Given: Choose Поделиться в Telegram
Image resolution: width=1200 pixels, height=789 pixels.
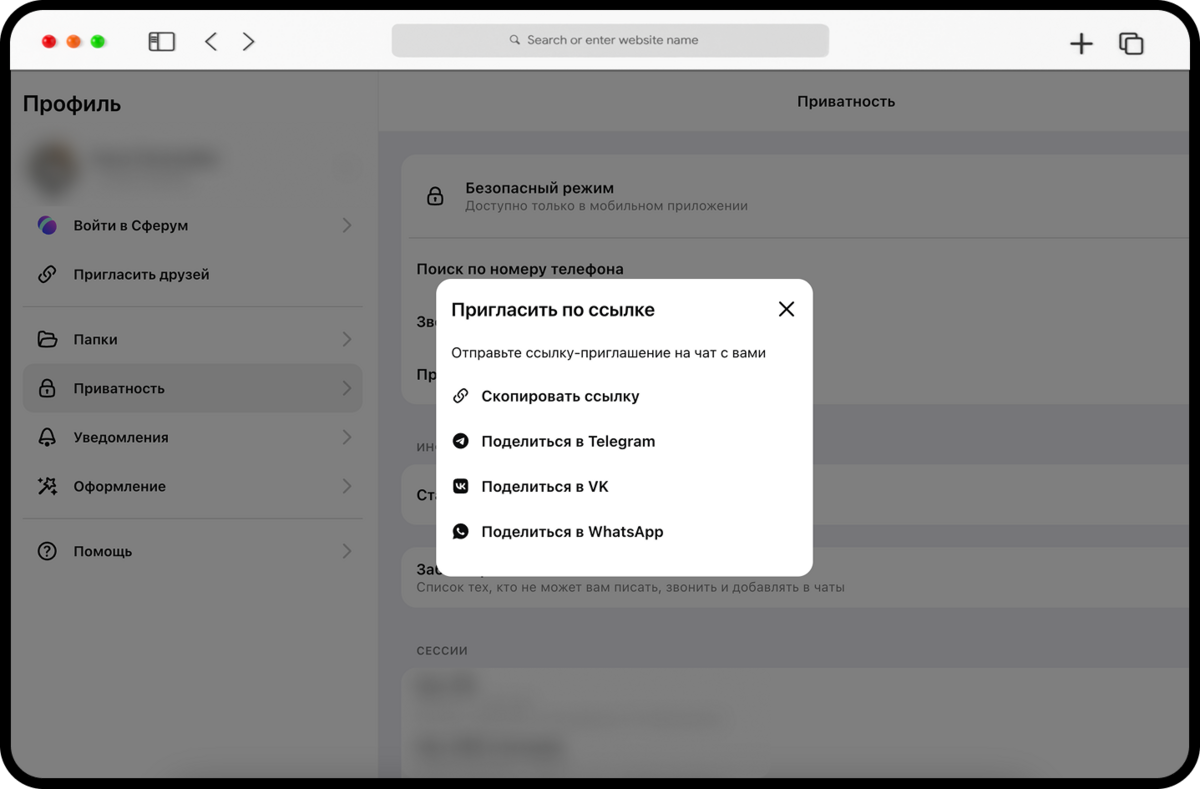Looking at the screenshot, I should coord(568,441).
